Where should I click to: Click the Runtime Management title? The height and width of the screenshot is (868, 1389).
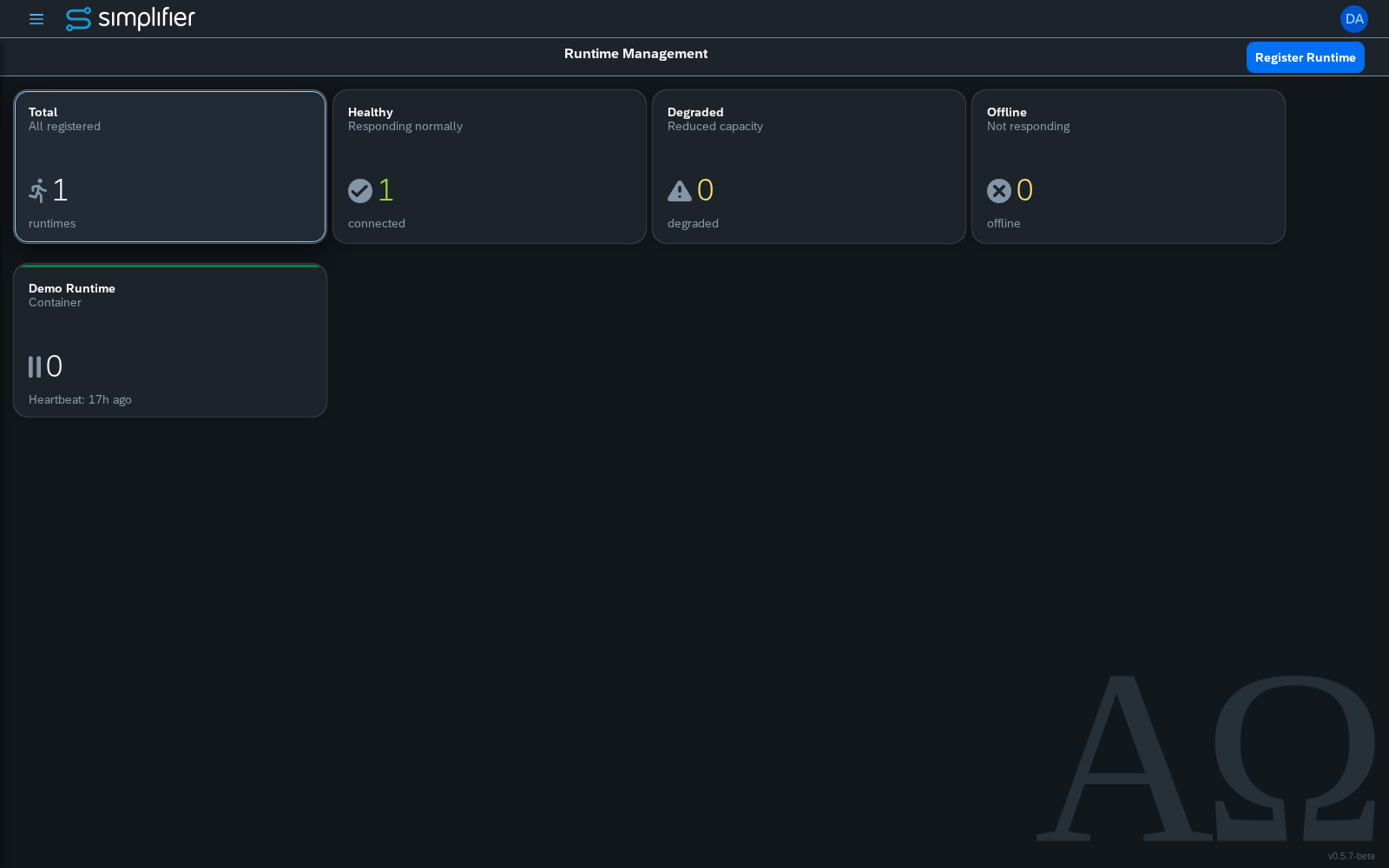click(635, 54)
